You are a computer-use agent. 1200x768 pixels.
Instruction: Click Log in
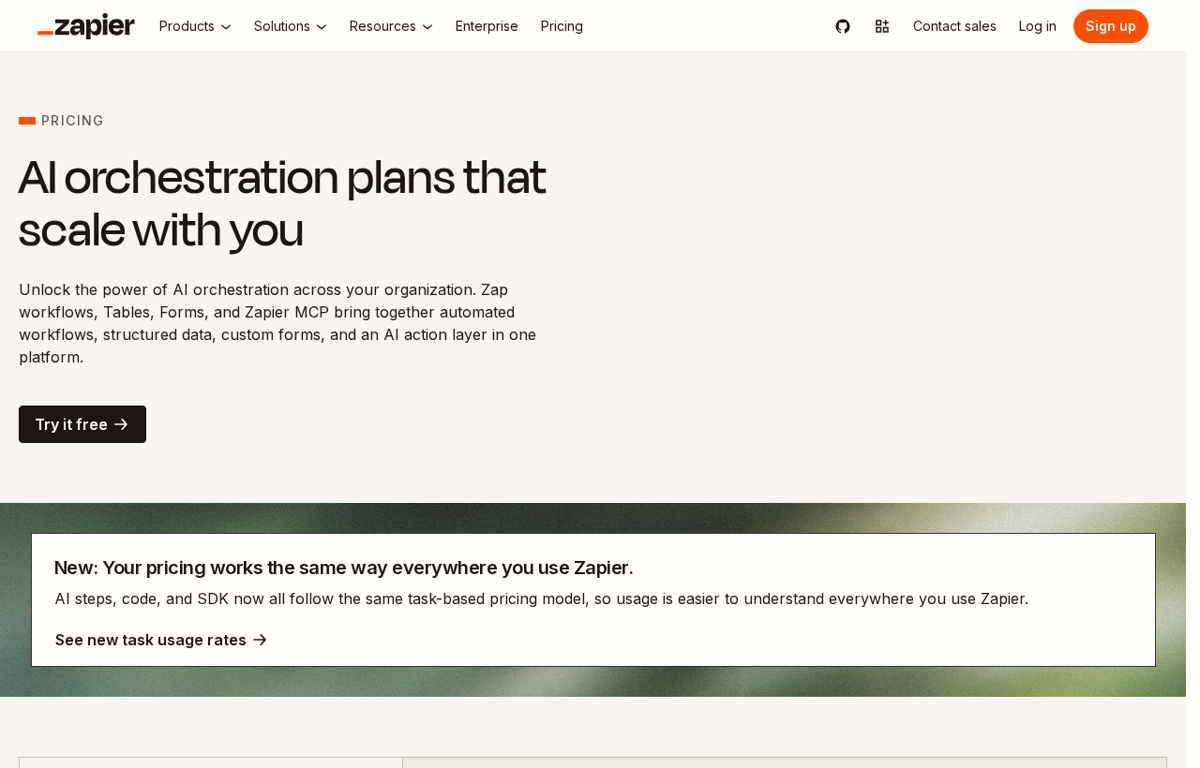[x=1037, y=26]
